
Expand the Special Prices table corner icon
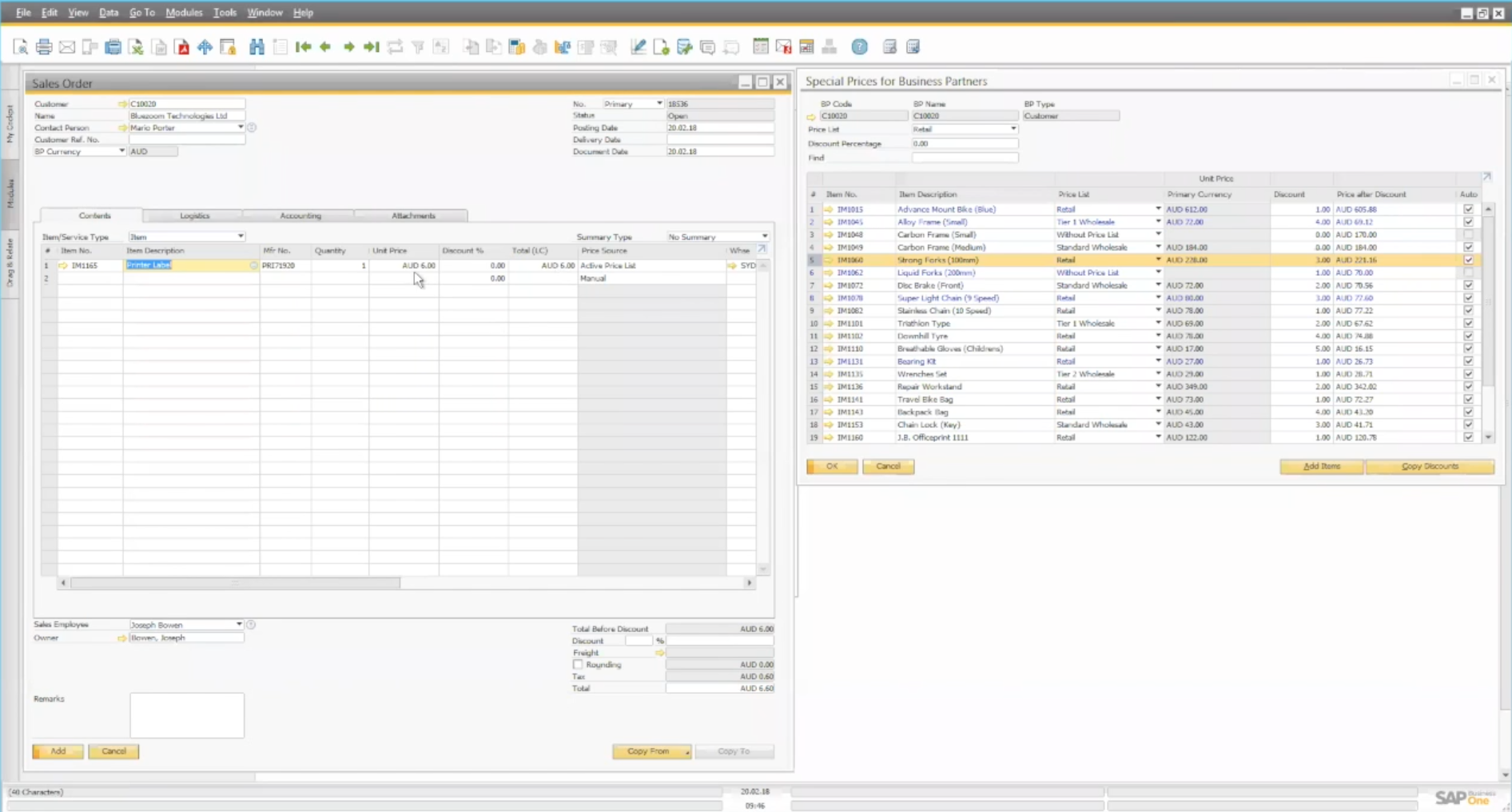[1487, 177]
